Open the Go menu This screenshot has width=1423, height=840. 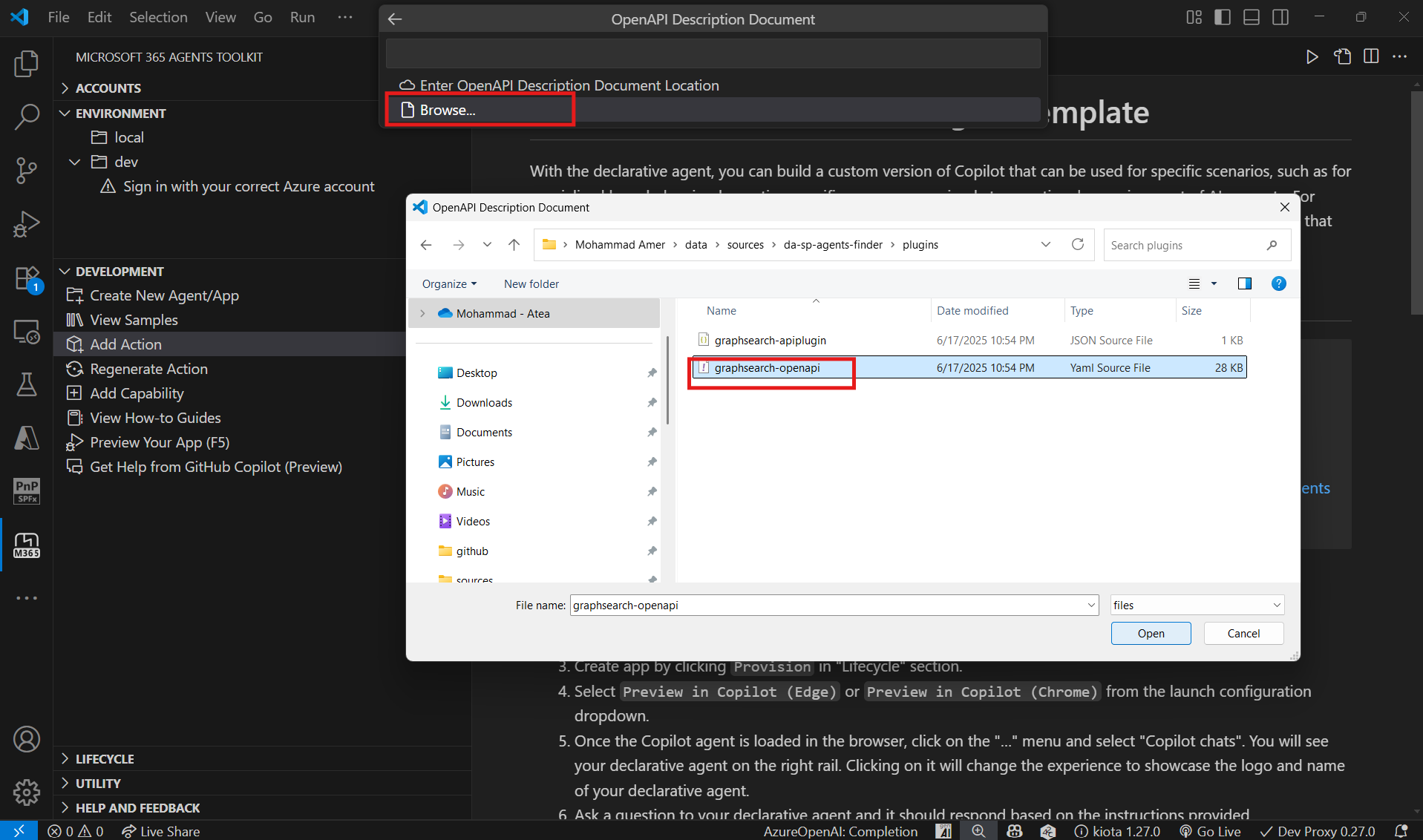[263, 17]
